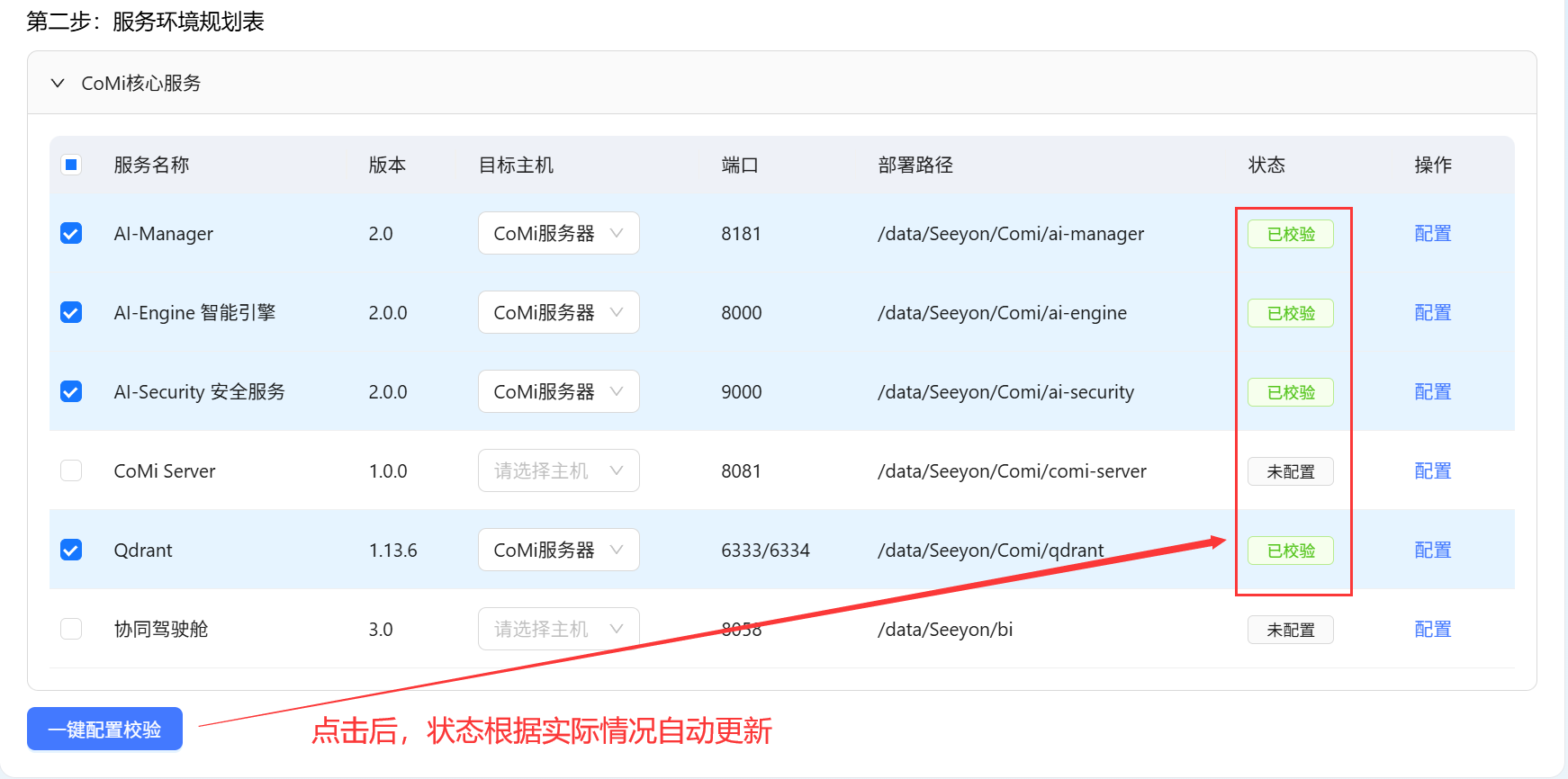Click port value 9000

click(x=742, y=392)
